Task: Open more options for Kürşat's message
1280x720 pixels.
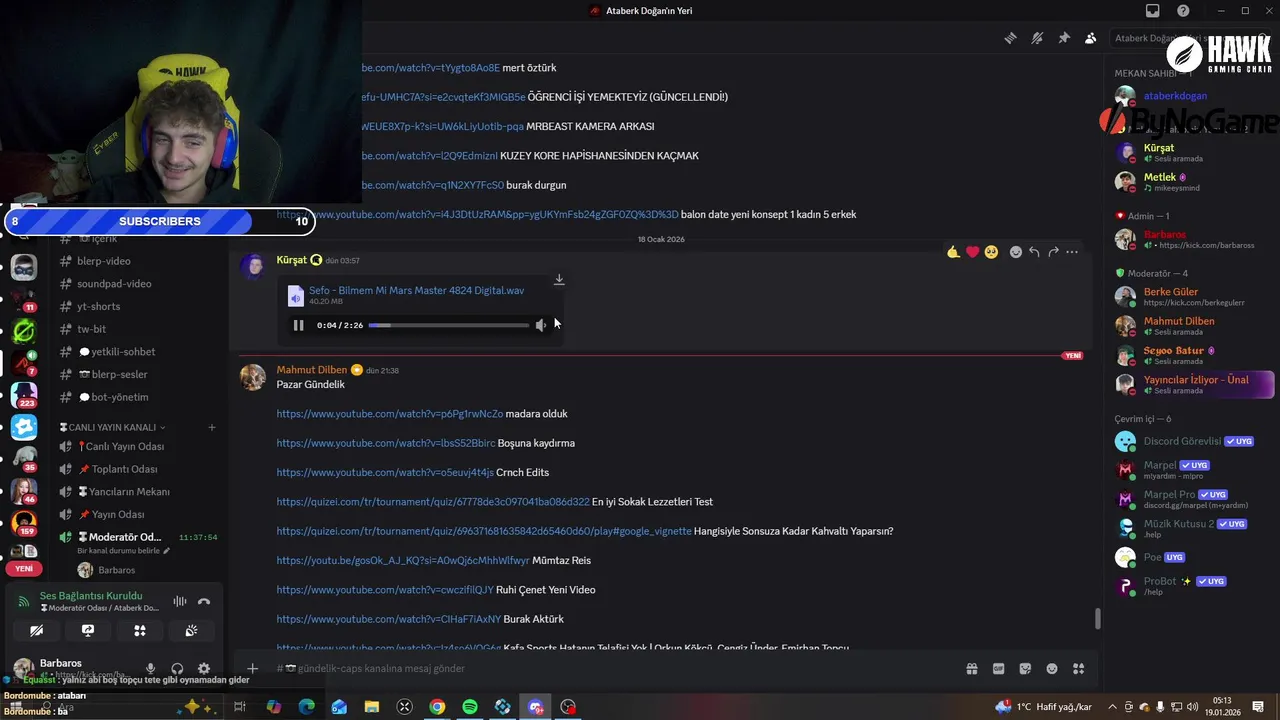Action: pyautogui.click(x=1072, y=252)
